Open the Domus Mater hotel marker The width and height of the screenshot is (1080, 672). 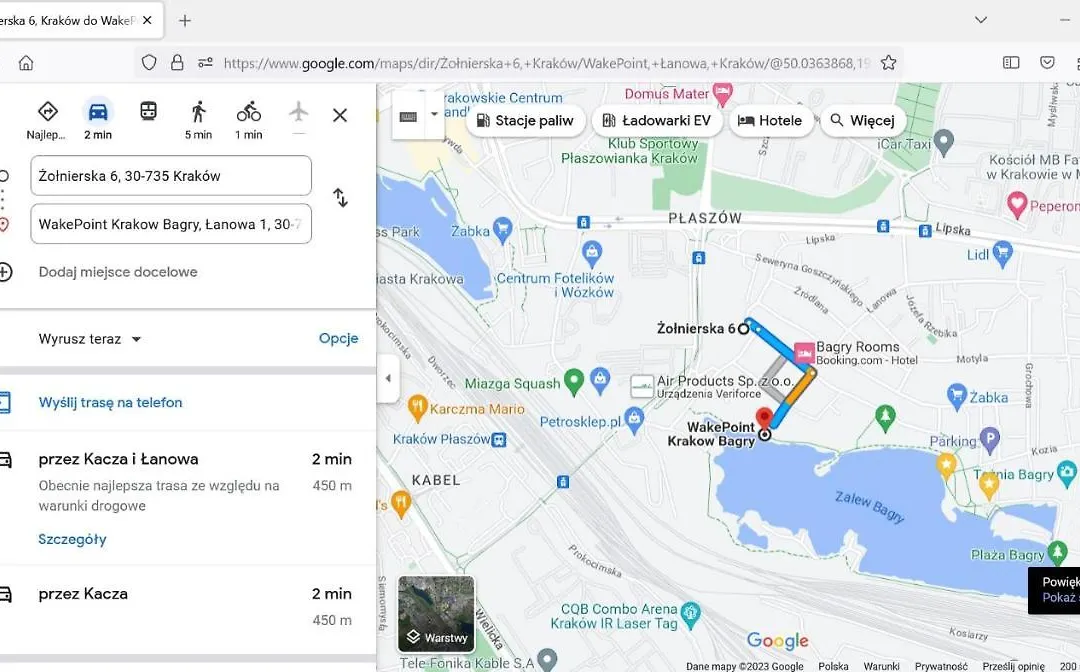pos(722,93)
